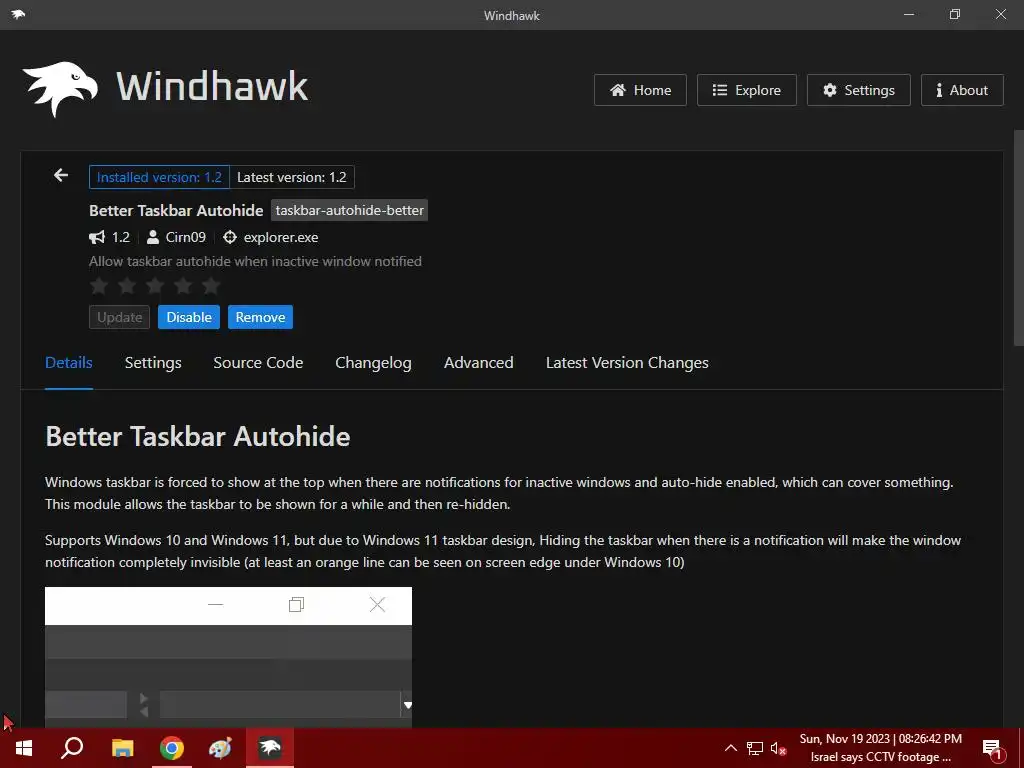The image size is (1024, 768).
Task: Rate the mod one star
Action: [99, 285]
